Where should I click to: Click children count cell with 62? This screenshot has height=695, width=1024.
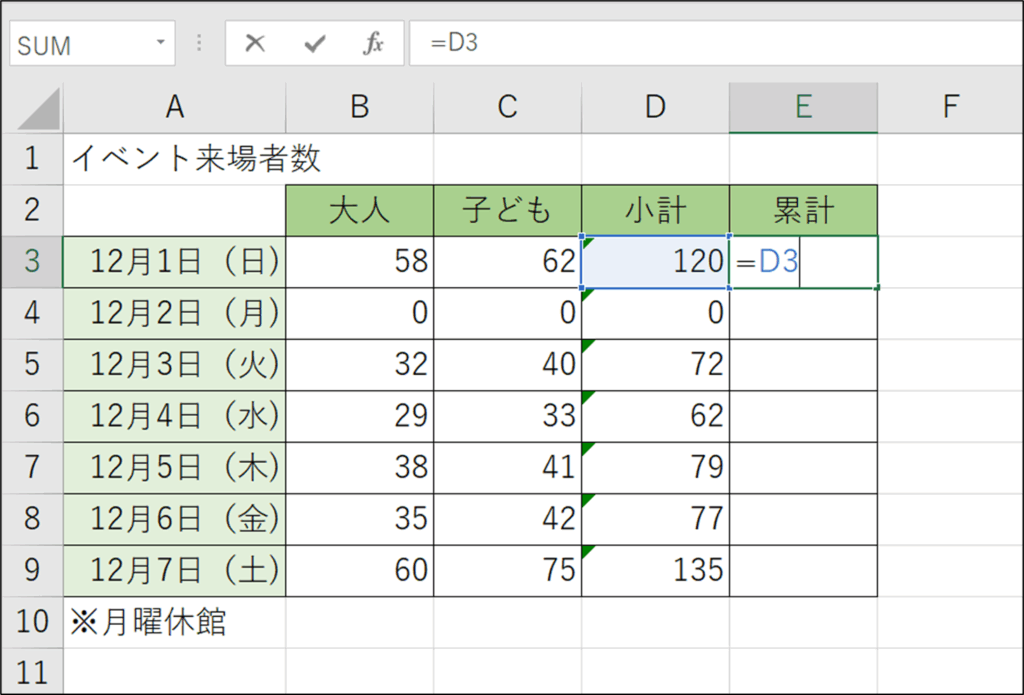pyautogui.click(x=507, y=262)
